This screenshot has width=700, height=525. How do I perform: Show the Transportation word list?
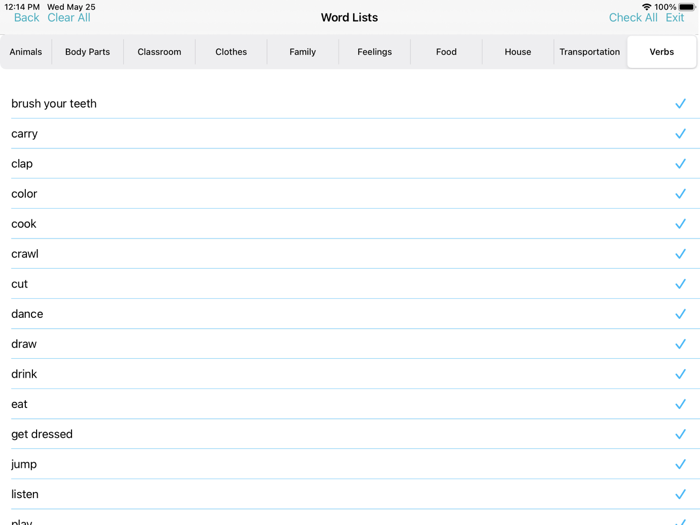[x=589, y=52]
